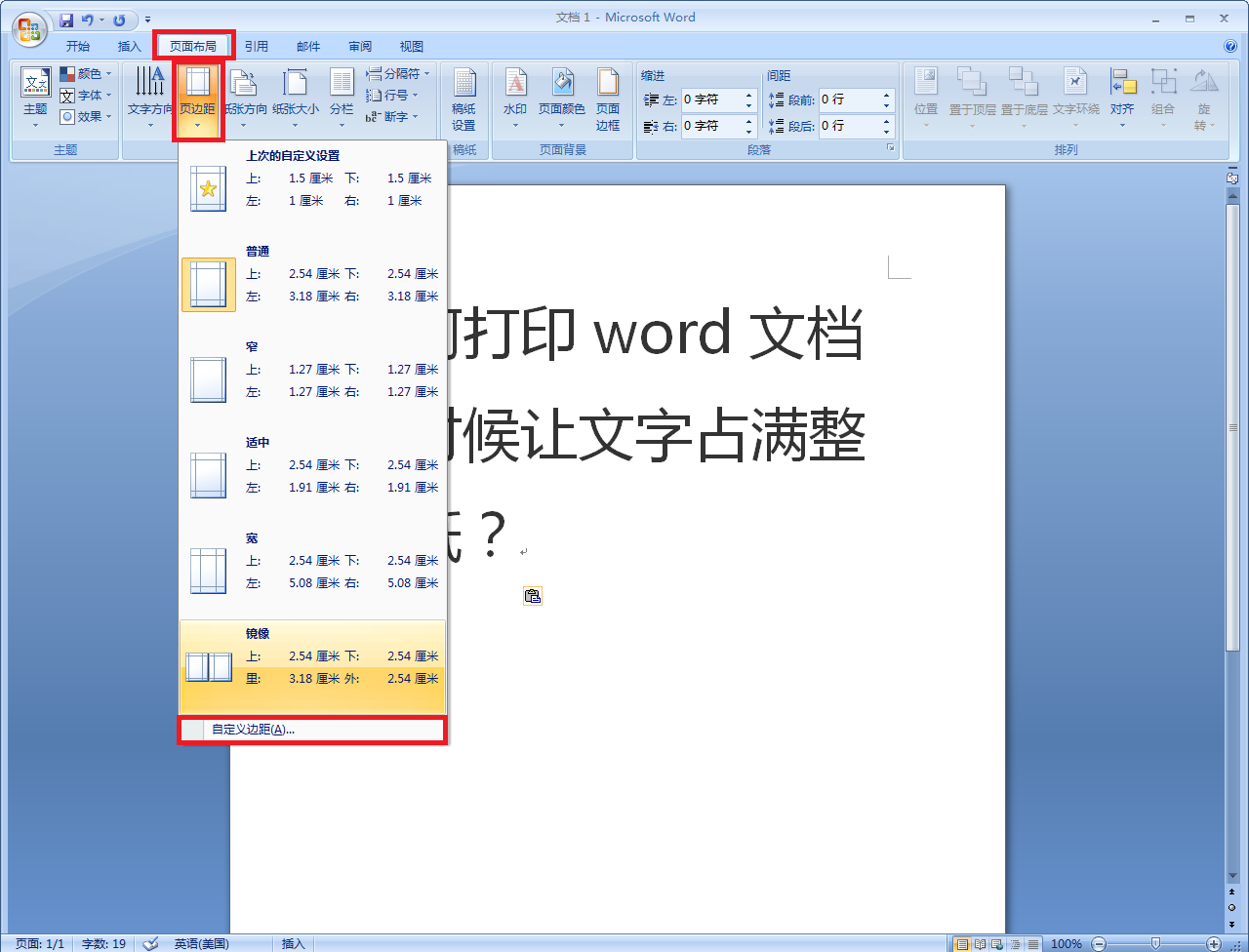Open theme 字体 fonts dropdown
1249x952 pixels.
point(86,96)
